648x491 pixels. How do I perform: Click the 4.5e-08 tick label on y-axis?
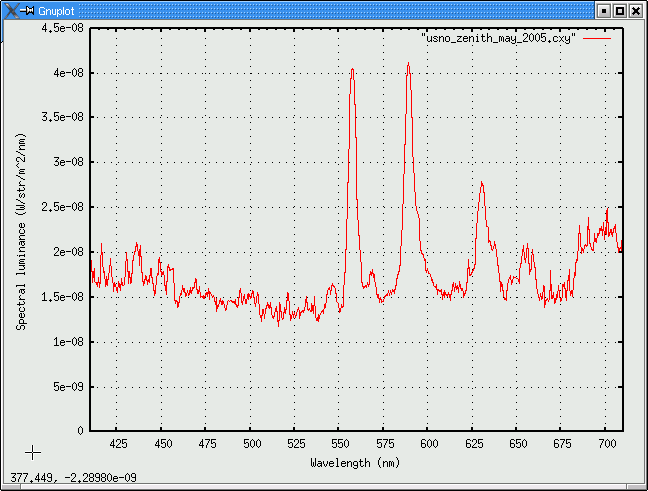(x=62, y=28)
